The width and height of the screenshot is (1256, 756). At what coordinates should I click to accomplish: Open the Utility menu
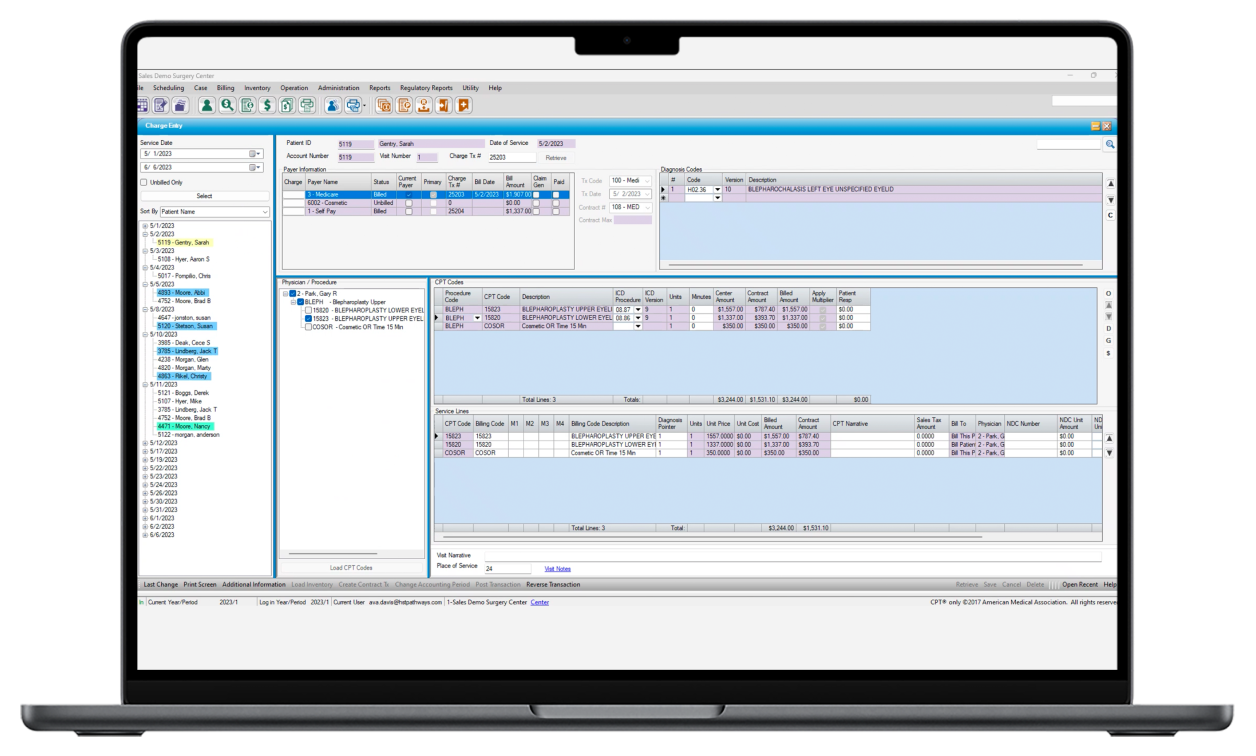click(470, 88)
